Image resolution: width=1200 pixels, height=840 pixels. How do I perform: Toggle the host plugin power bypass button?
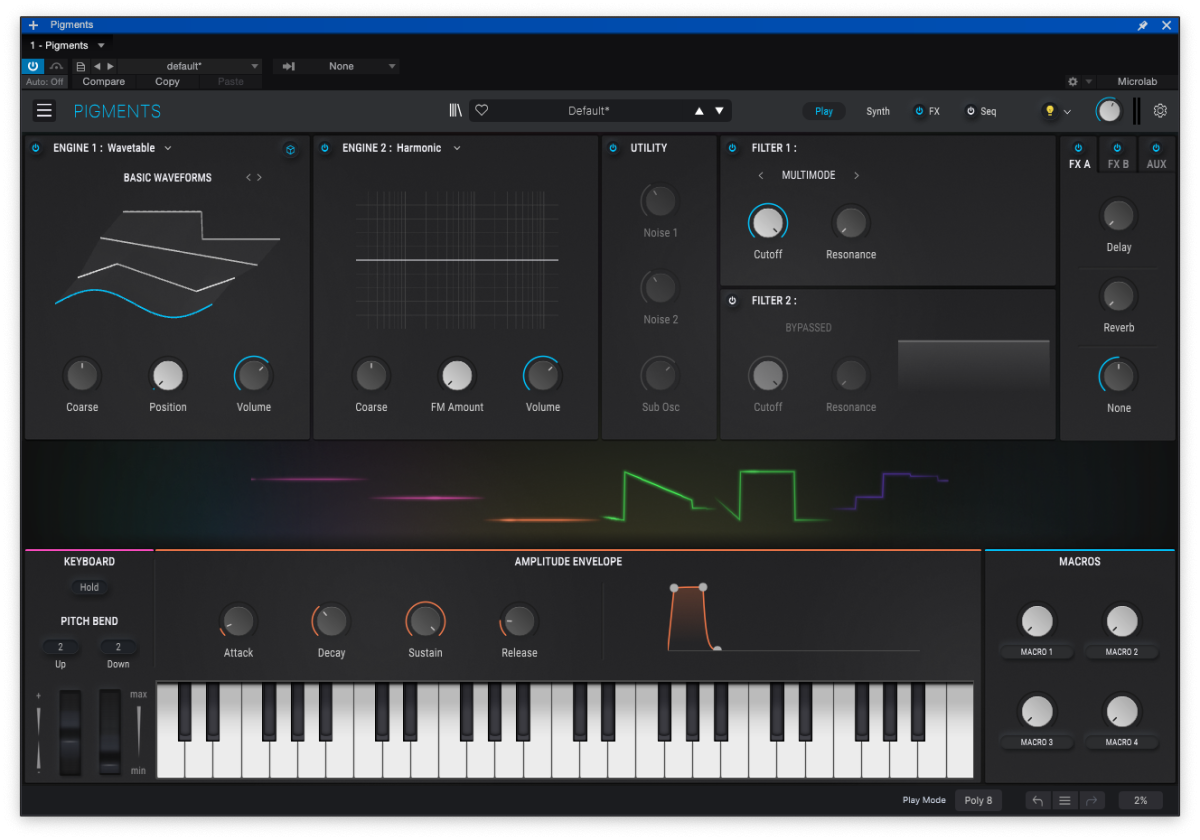[x=33, y=66]
